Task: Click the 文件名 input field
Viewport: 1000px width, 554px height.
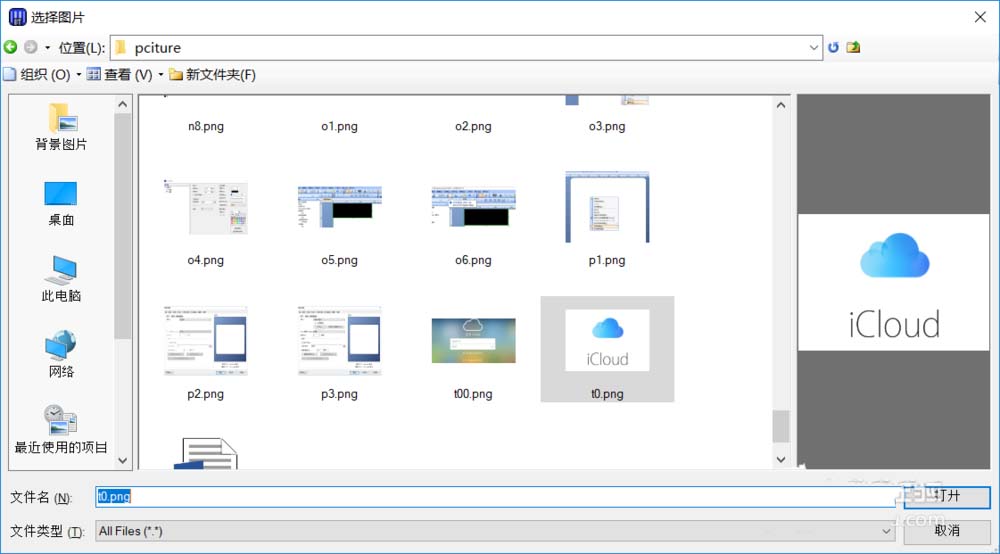Action: click(495, 497)
